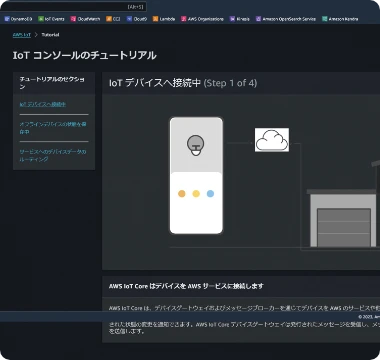This screenshot has width=380, height=360.
Task: Open the AWS Organizations shortcut icon
Action: (184, 19)
